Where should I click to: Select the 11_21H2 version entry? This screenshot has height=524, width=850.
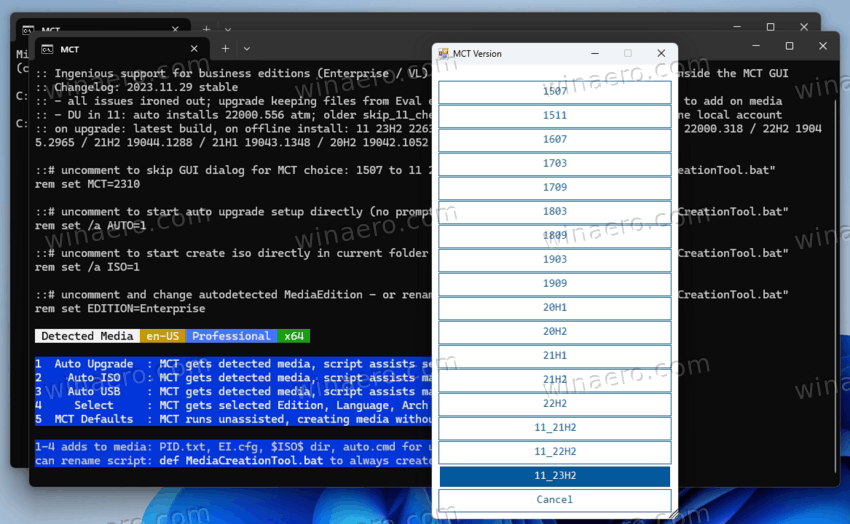click(x=555, y=428)
